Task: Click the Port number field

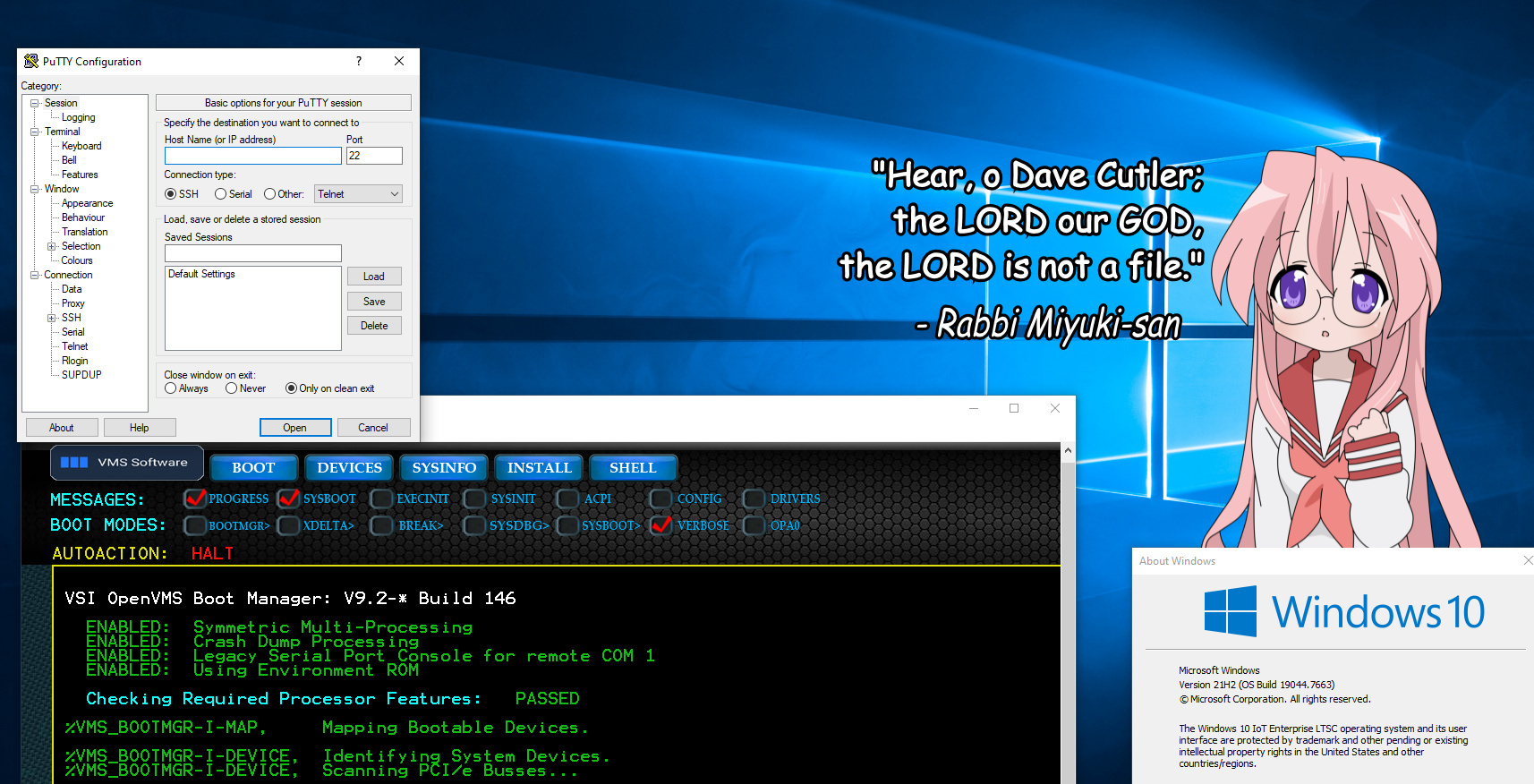Action: [374, 156]
